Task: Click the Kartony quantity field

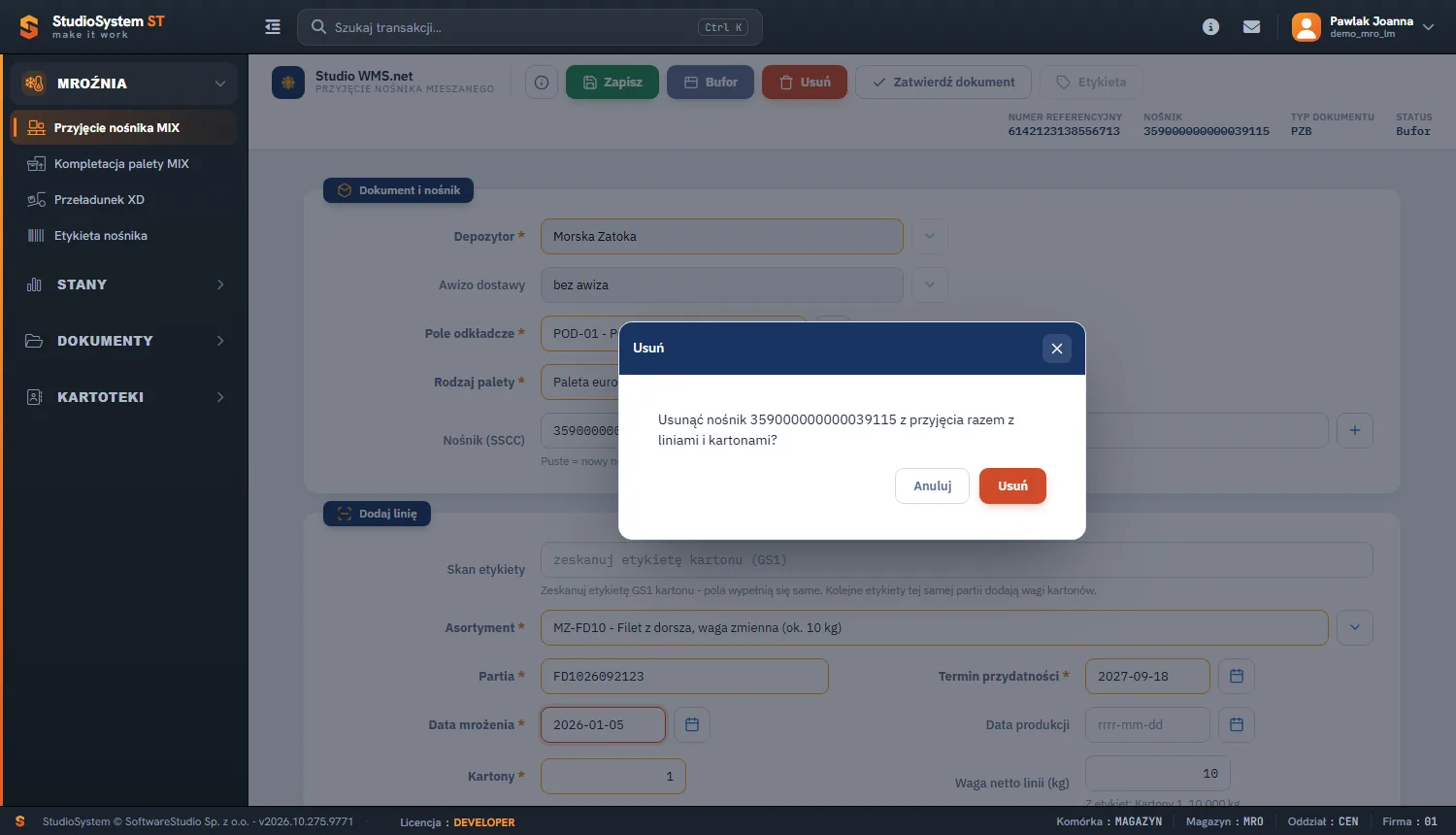Action: pos(613,776)
